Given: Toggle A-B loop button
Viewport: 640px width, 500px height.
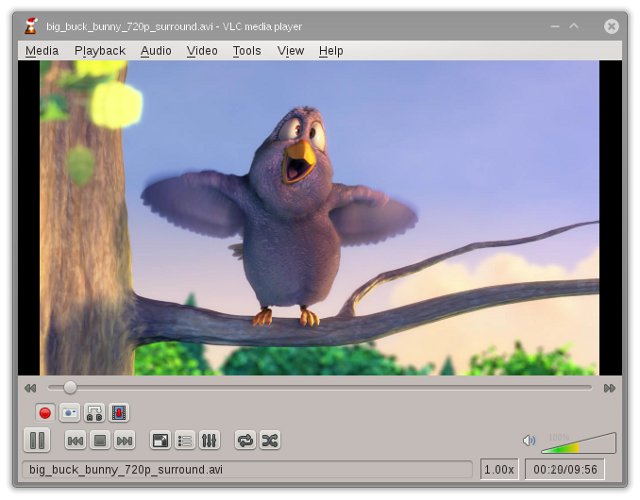Looking at the screenshot, I should click(x=95, y=412).
